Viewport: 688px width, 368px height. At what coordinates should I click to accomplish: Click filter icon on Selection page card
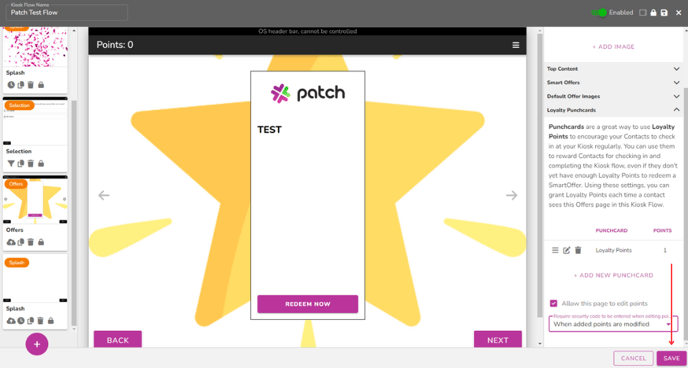pyautogui.click(x=11, y=163)
